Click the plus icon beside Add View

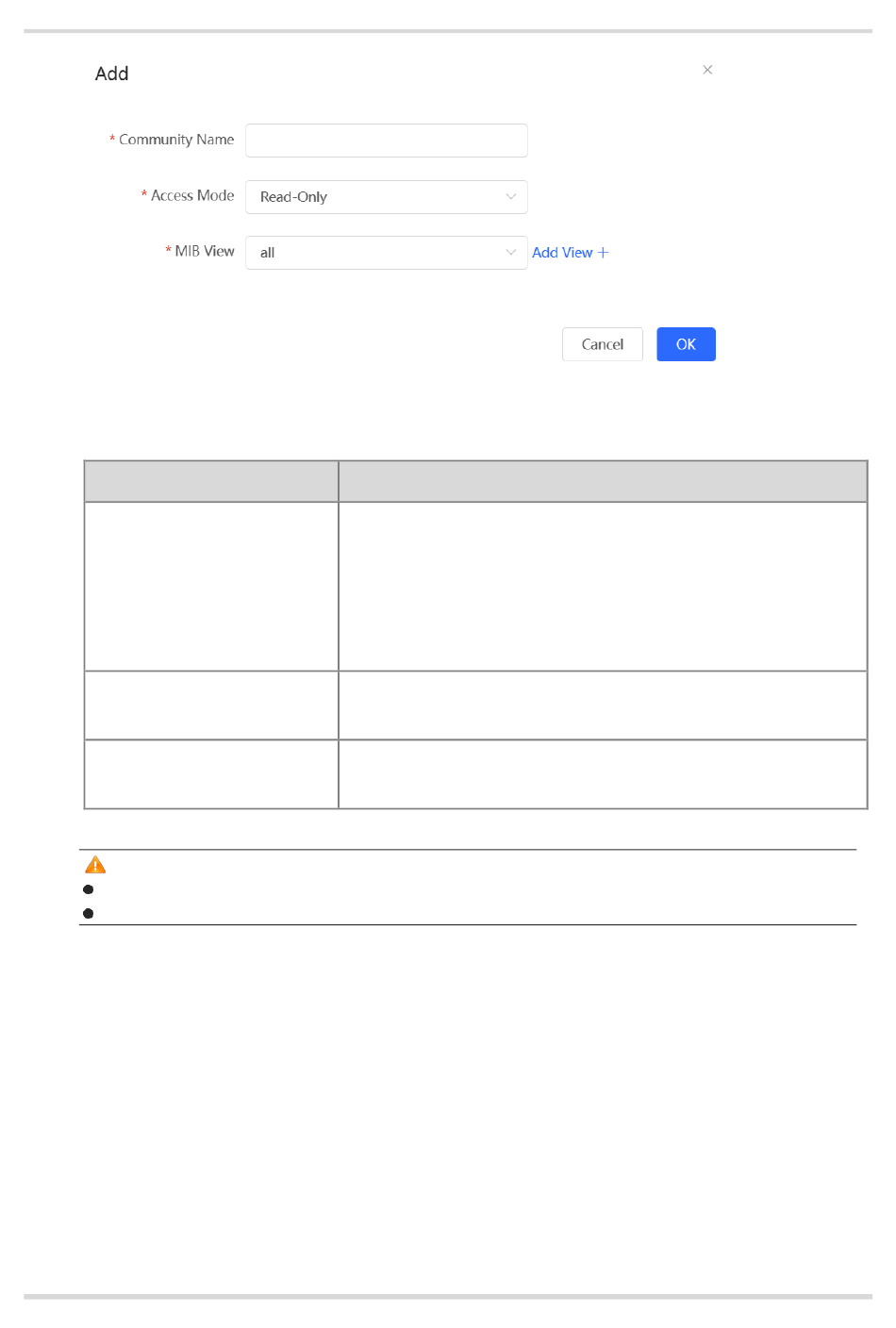(x=604, y=253)
